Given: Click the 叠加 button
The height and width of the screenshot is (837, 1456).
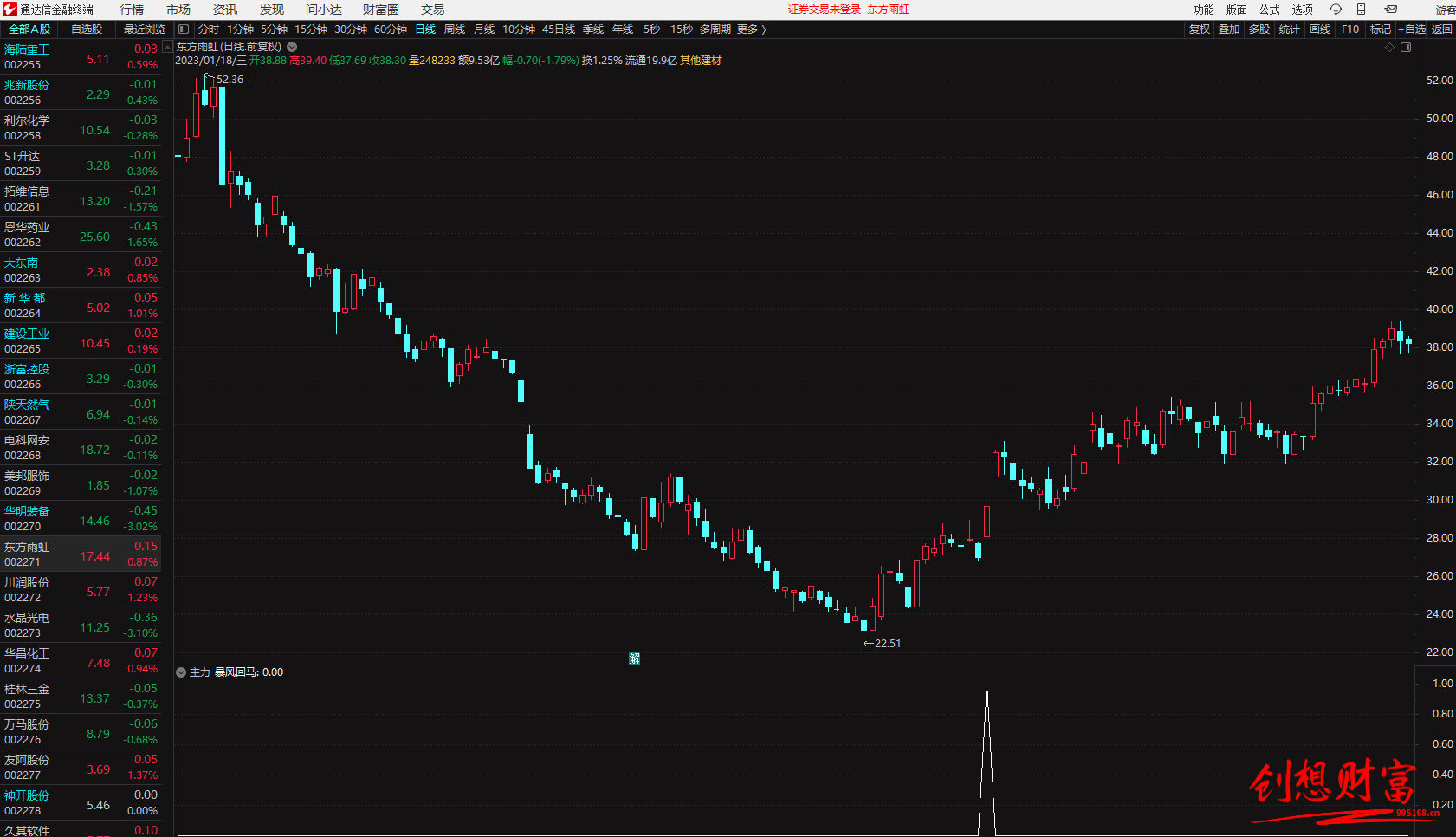Looking at the screenshot, I should (x=1229, y=29).
